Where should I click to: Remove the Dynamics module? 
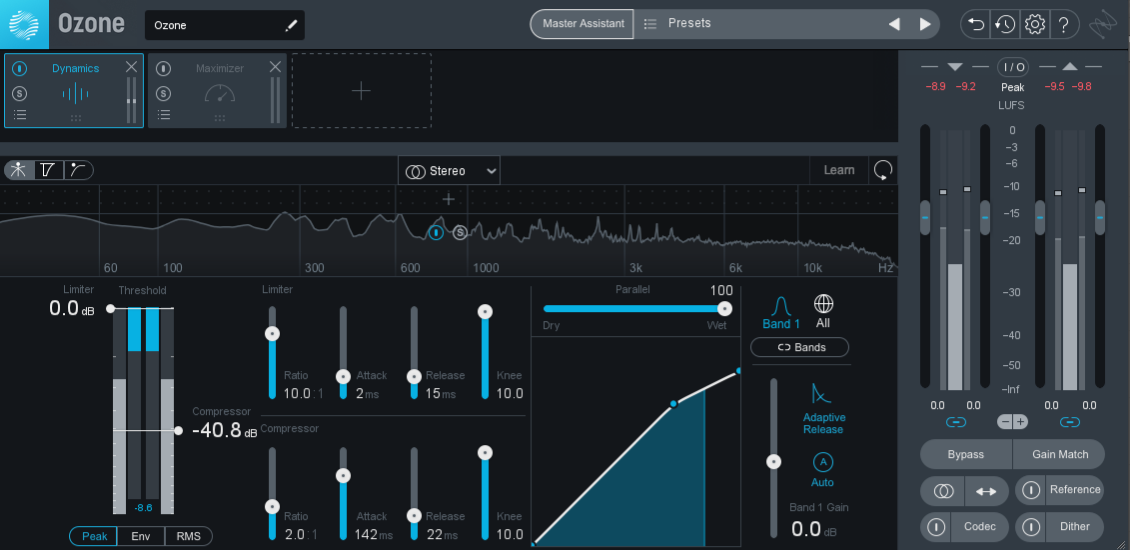131,67
